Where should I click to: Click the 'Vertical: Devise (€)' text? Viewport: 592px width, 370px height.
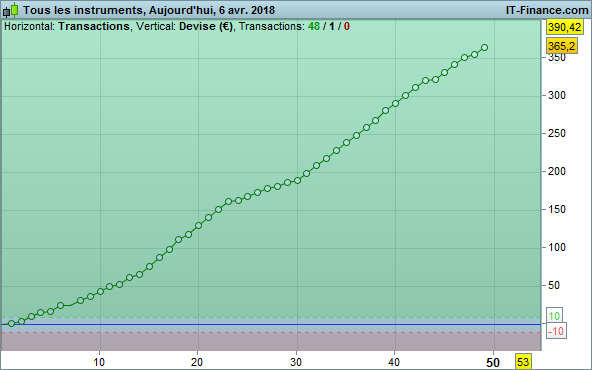coord(184,26)
